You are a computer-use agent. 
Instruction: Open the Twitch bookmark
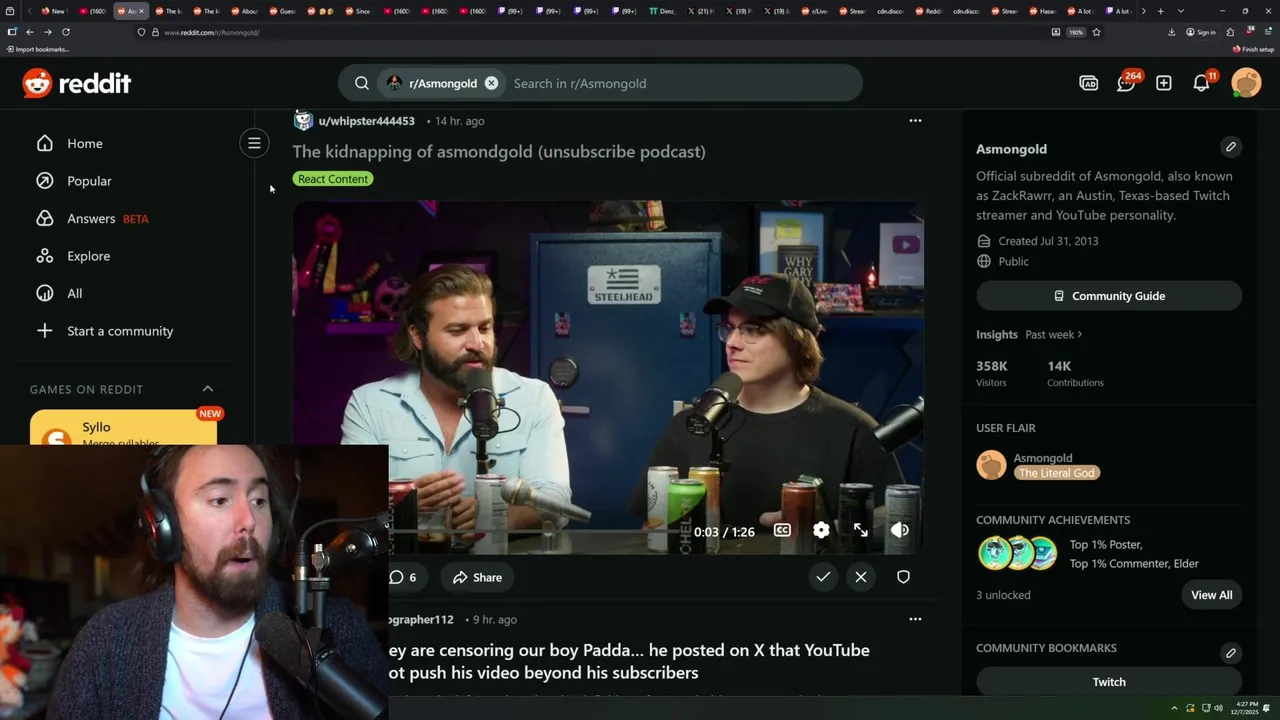click(1109, 682)
